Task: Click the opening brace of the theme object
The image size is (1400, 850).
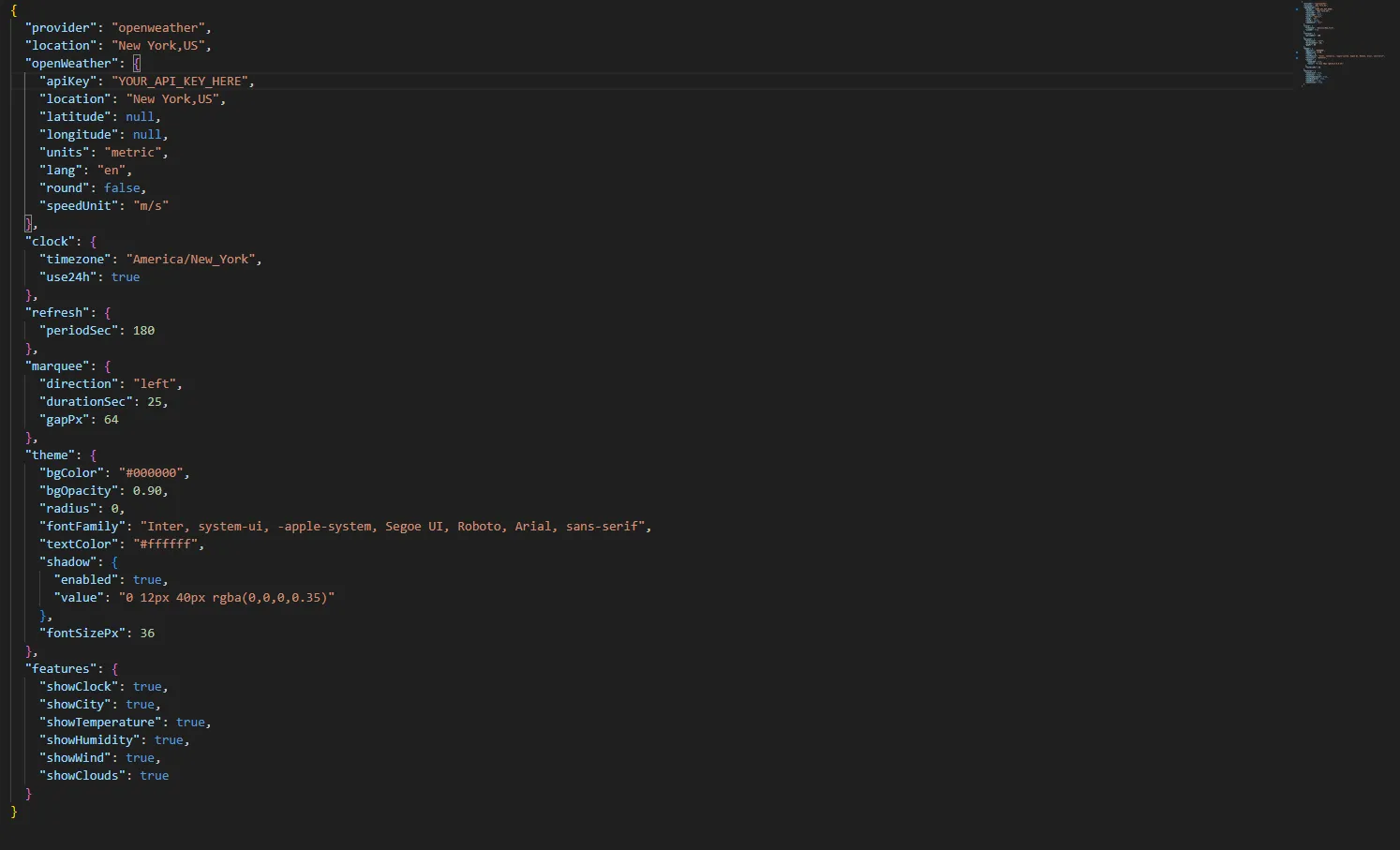Action: coord(94,455)
